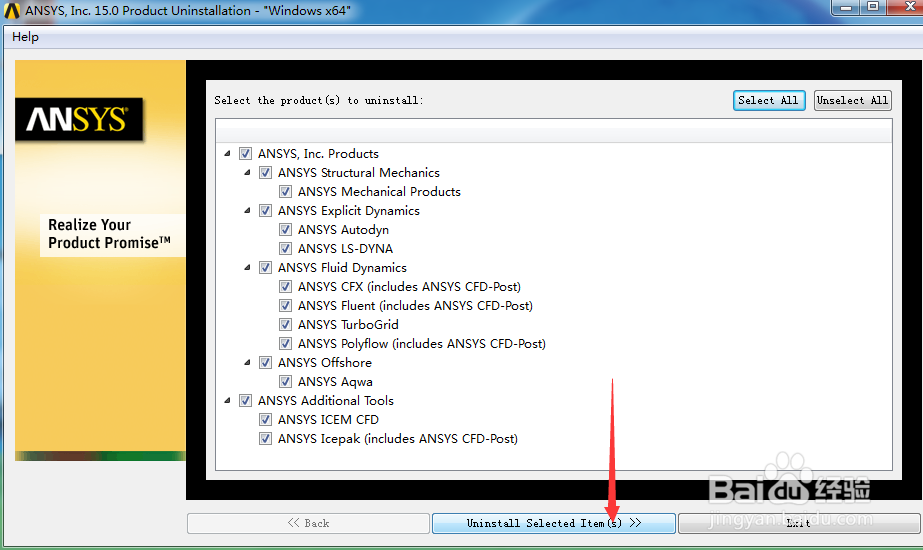Uncheck ANSYS Aqwa checkbox
The width and height of the screenshot is (923, 550).
[285, 382]
